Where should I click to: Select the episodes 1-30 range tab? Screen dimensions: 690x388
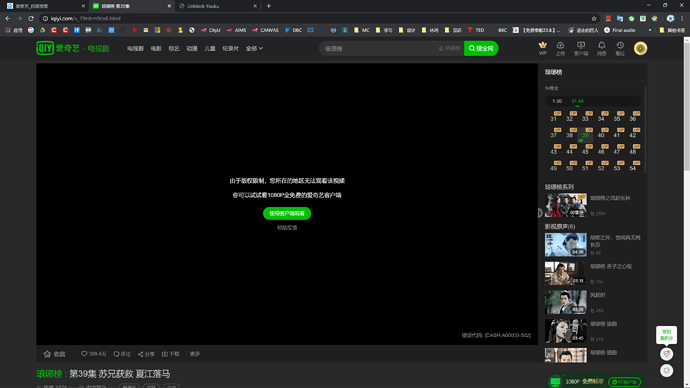[557, 101]
